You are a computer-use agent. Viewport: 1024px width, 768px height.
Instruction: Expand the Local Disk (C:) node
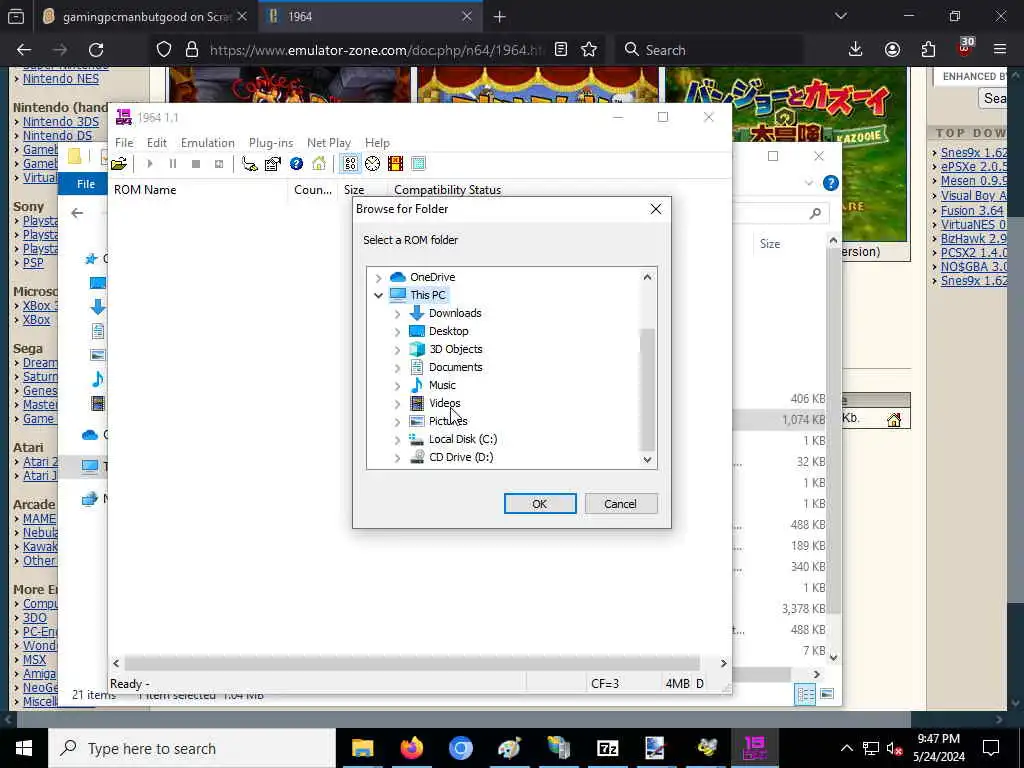[397, 440]
